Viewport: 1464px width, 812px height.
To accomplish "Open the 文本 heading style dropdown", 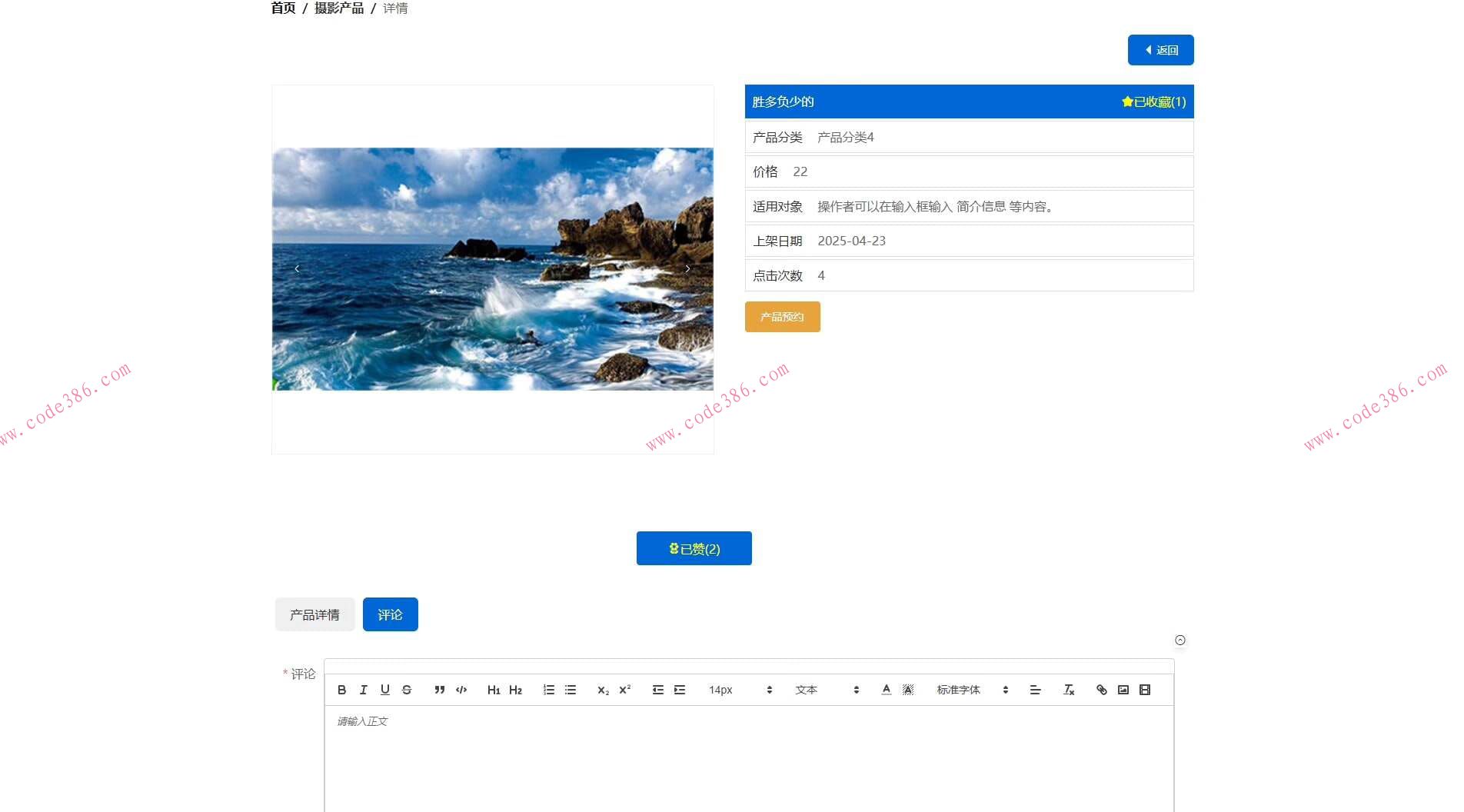I will tap(827, 690).
